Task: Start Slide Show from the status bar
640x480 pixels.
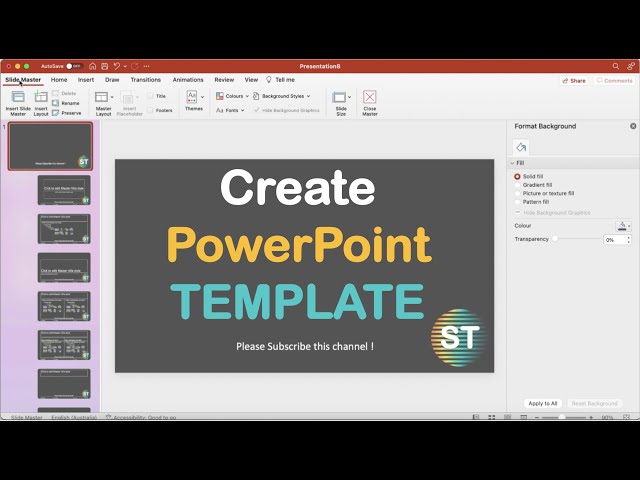Action: click(x=524, y=417)
